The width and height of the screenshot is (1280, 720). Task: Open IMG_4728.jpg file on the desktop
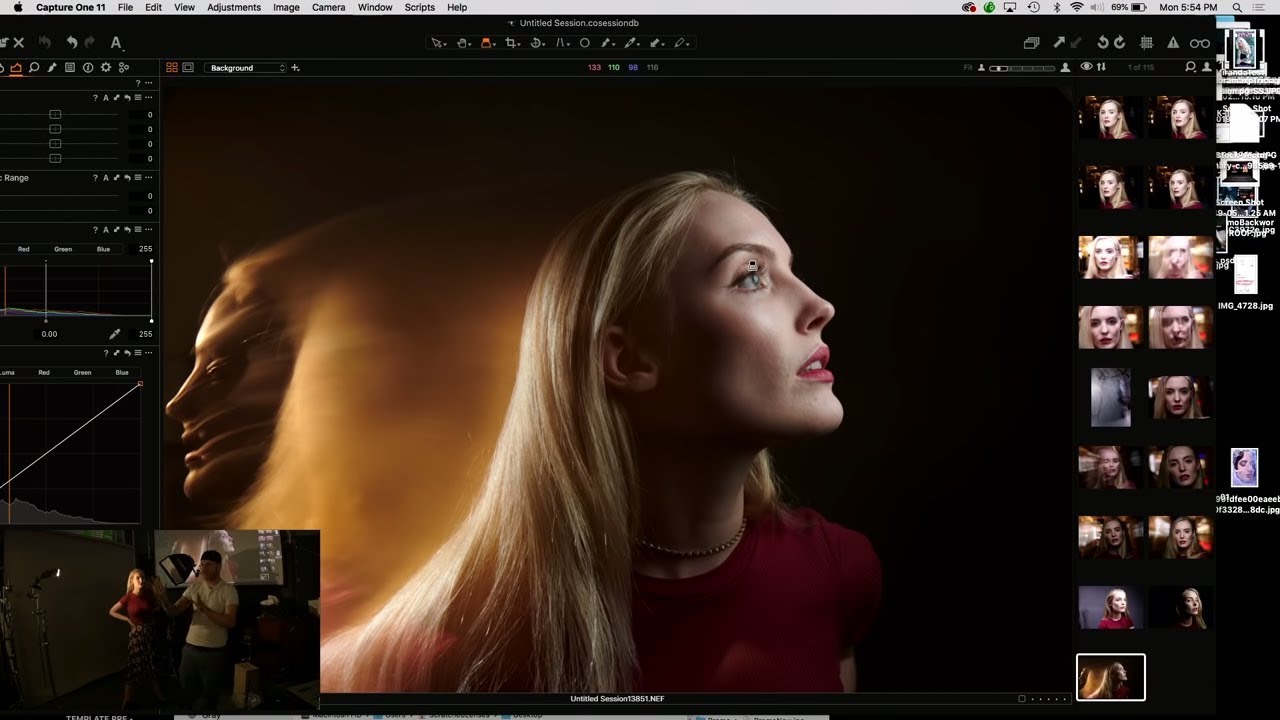tap(1245, 281)
